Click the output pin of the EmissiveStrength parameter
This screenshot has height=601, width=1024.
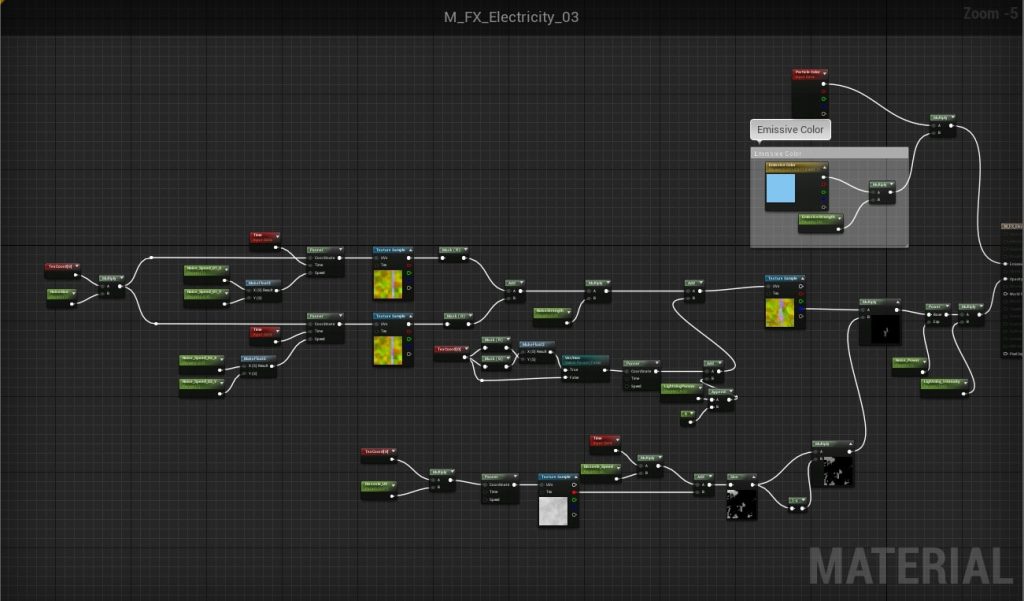coord(839,229)
